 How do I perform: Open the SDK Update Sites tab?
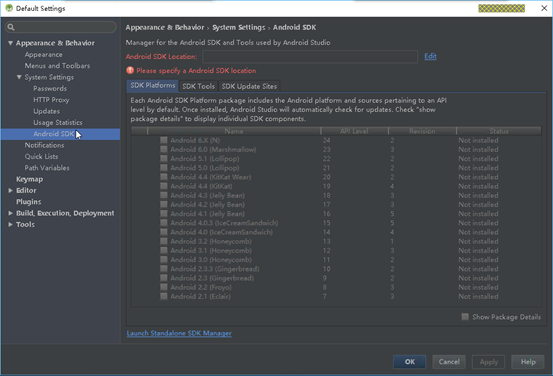pyautogui.click(x=249, y=86)
